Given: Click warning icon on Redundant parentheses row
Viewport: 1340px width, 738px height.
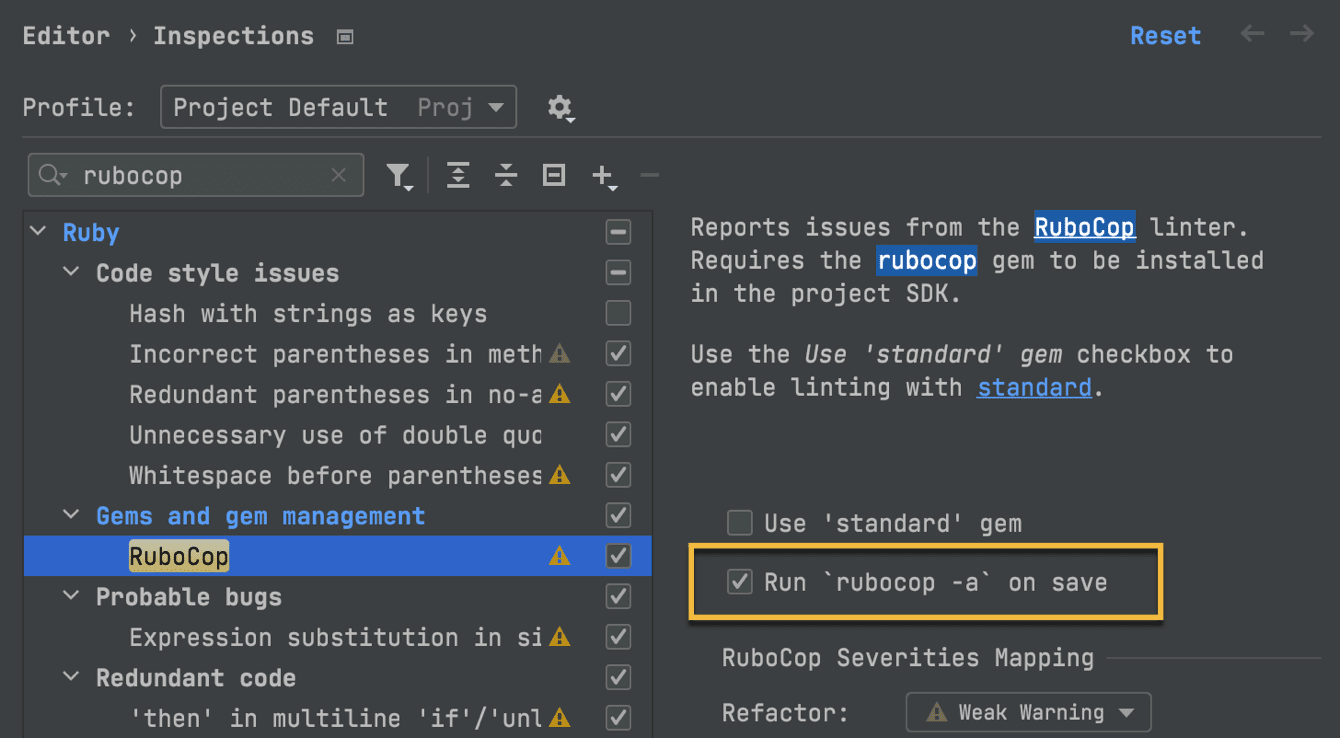Looking at the screenshot, I should point(560,395).
